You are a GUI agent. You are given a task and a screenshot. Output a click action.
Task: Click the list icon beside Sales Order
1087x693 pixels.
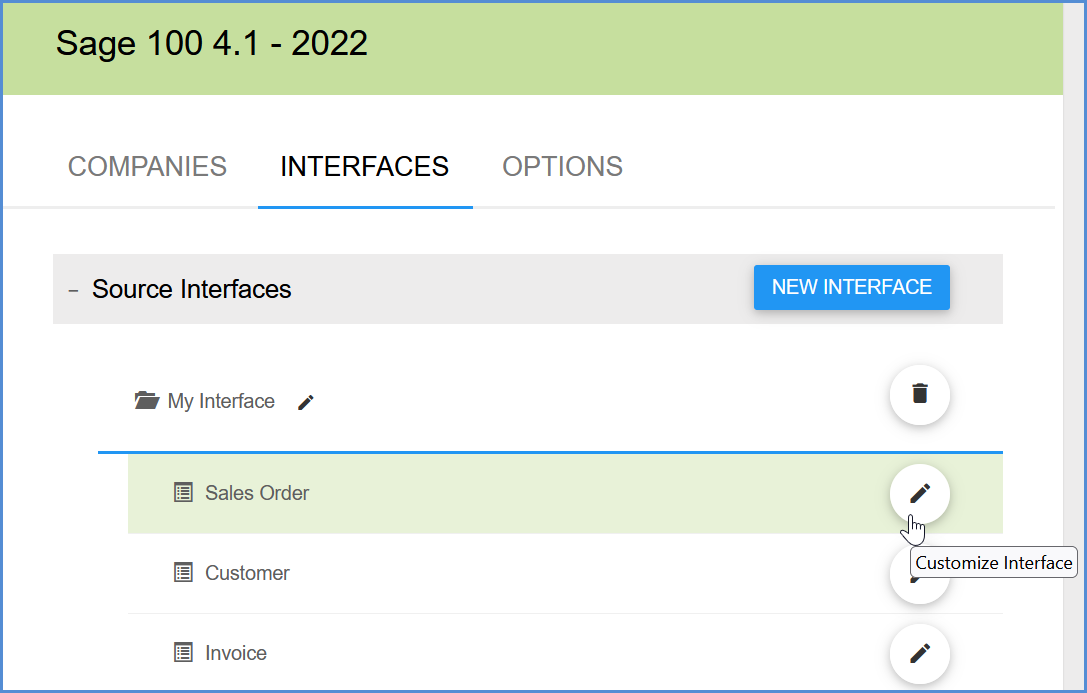pyautogui.click(x=183, y=493)
